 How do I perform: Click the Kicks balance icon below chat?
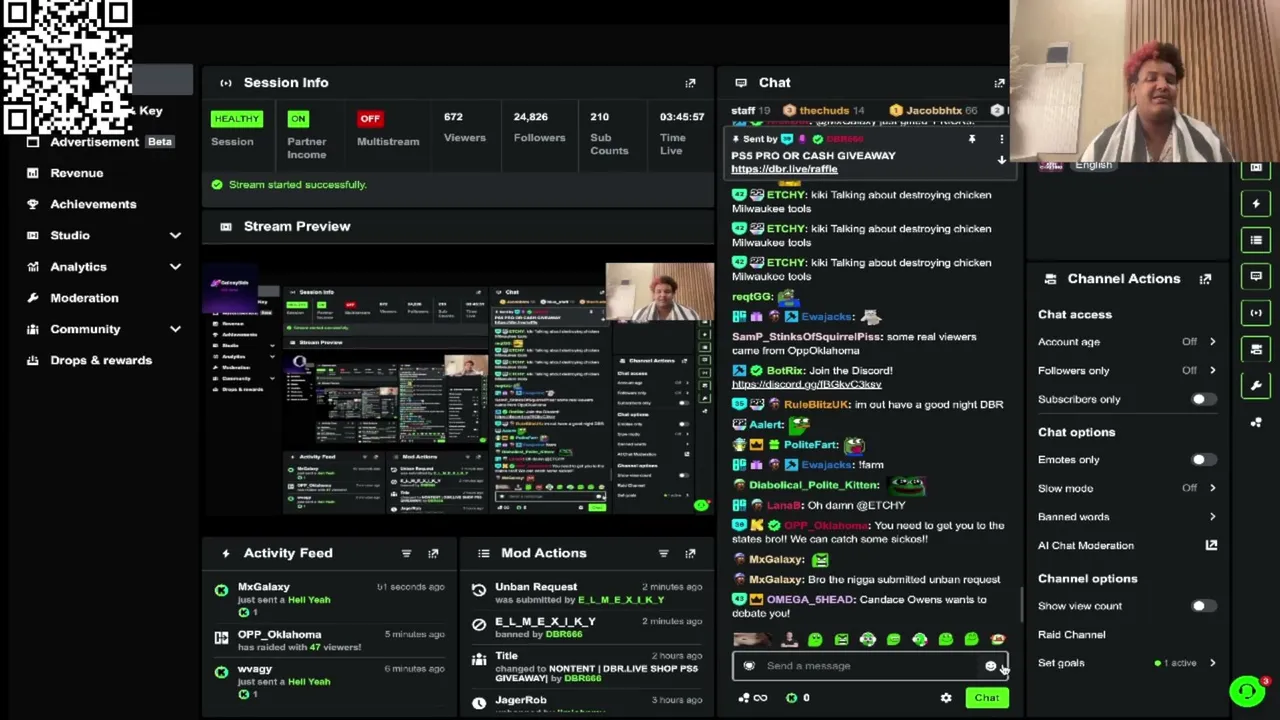[x=791, y=698]
